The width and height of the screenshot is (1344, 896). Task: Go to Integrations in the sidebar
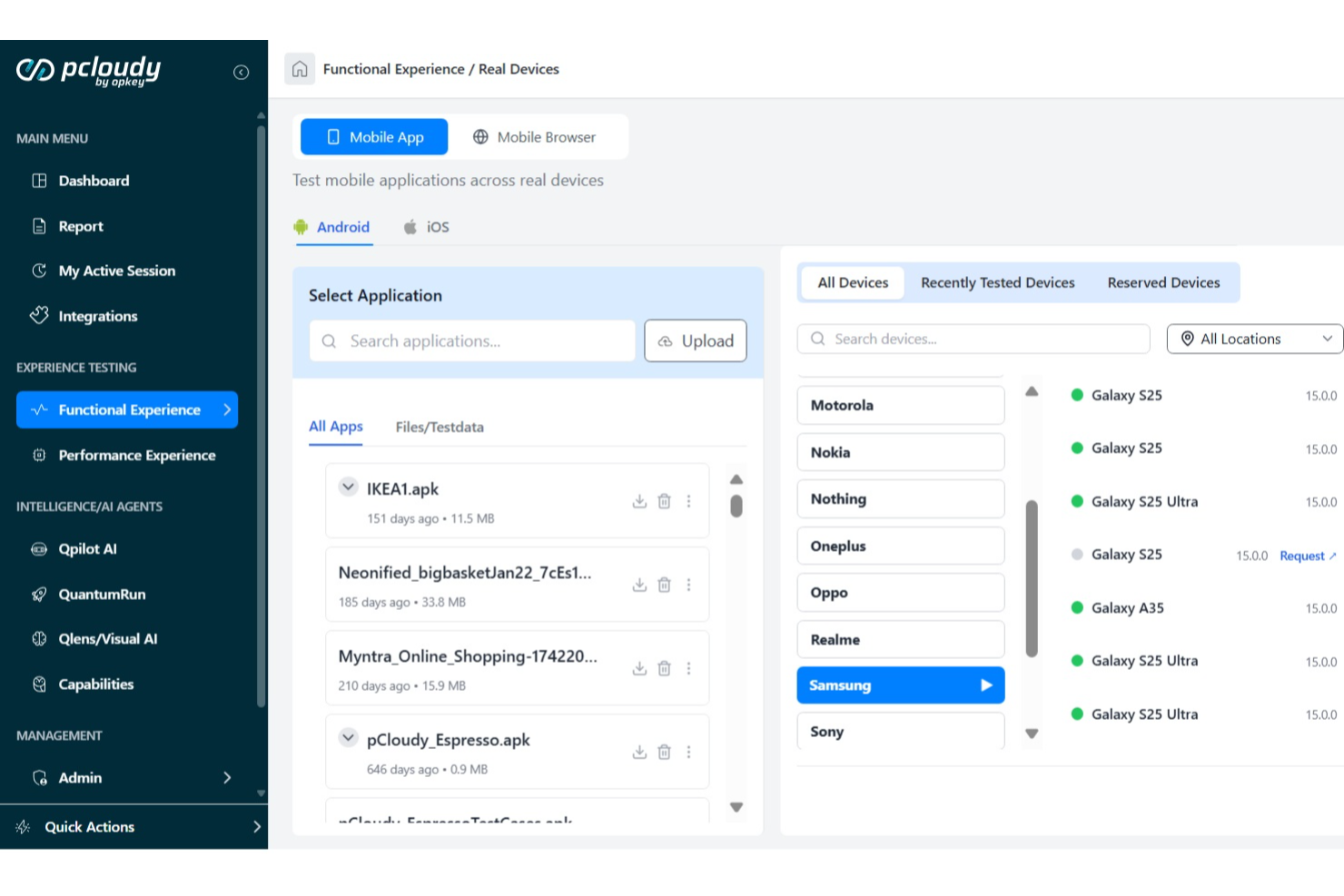pyautogui.click(x=98, y=316)
